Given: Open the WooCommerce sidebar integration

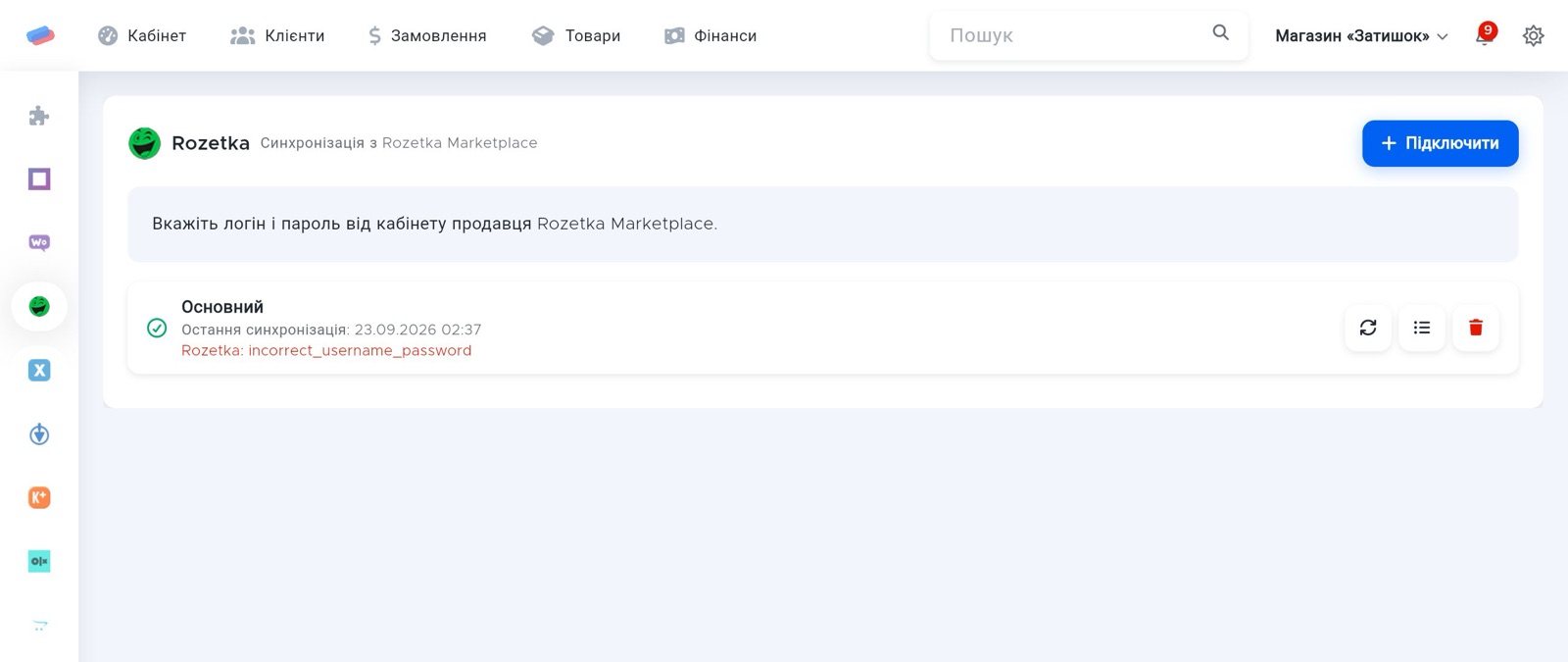Looking at the screenshot, I should 39,242.
